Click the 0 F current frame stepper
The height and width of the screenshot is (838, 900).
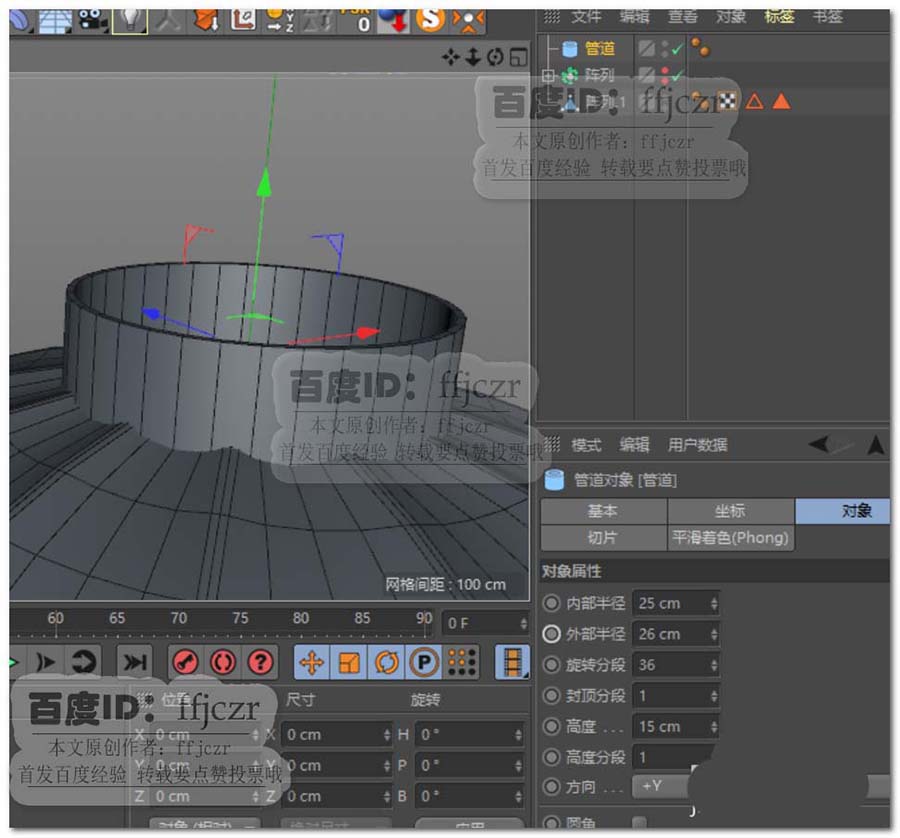(x=523, y=623)
